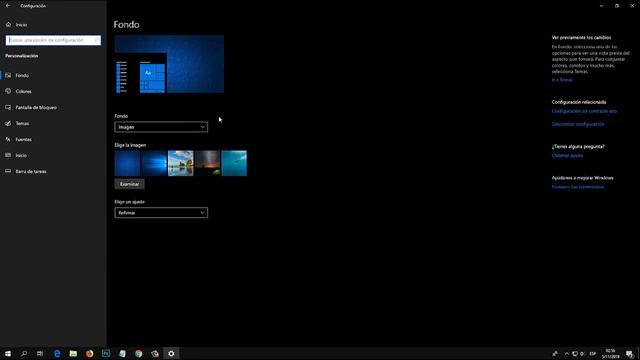Screen dimensions: 640x360
Task: Choose the underwater swimmer wallpaper thumbnail
Action: point(234,163)
